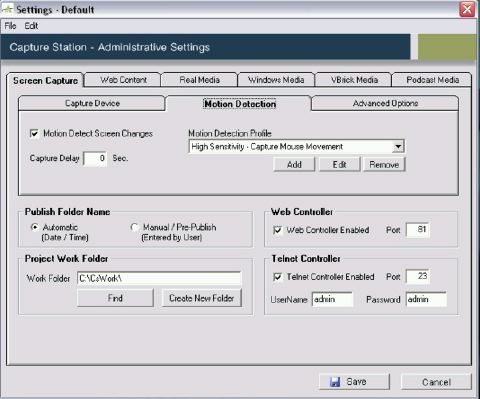Open the Edit menu
Image resolution: width=480 pixels, height=399 pixels.
pyautogui.click(x=31, y=26)
